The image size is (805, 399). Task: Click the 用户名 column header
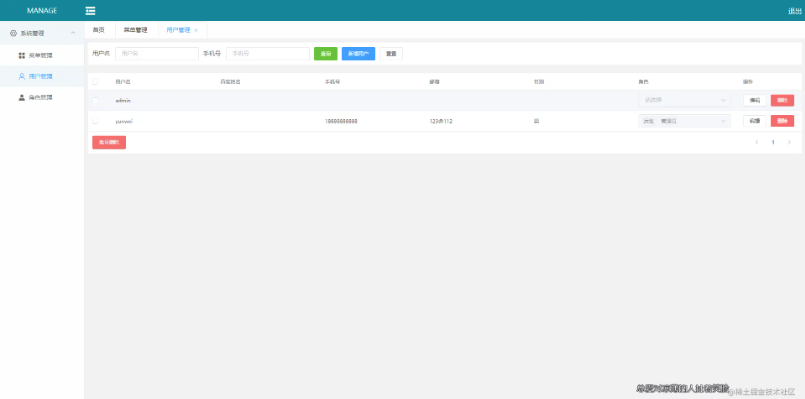(123, 81)
